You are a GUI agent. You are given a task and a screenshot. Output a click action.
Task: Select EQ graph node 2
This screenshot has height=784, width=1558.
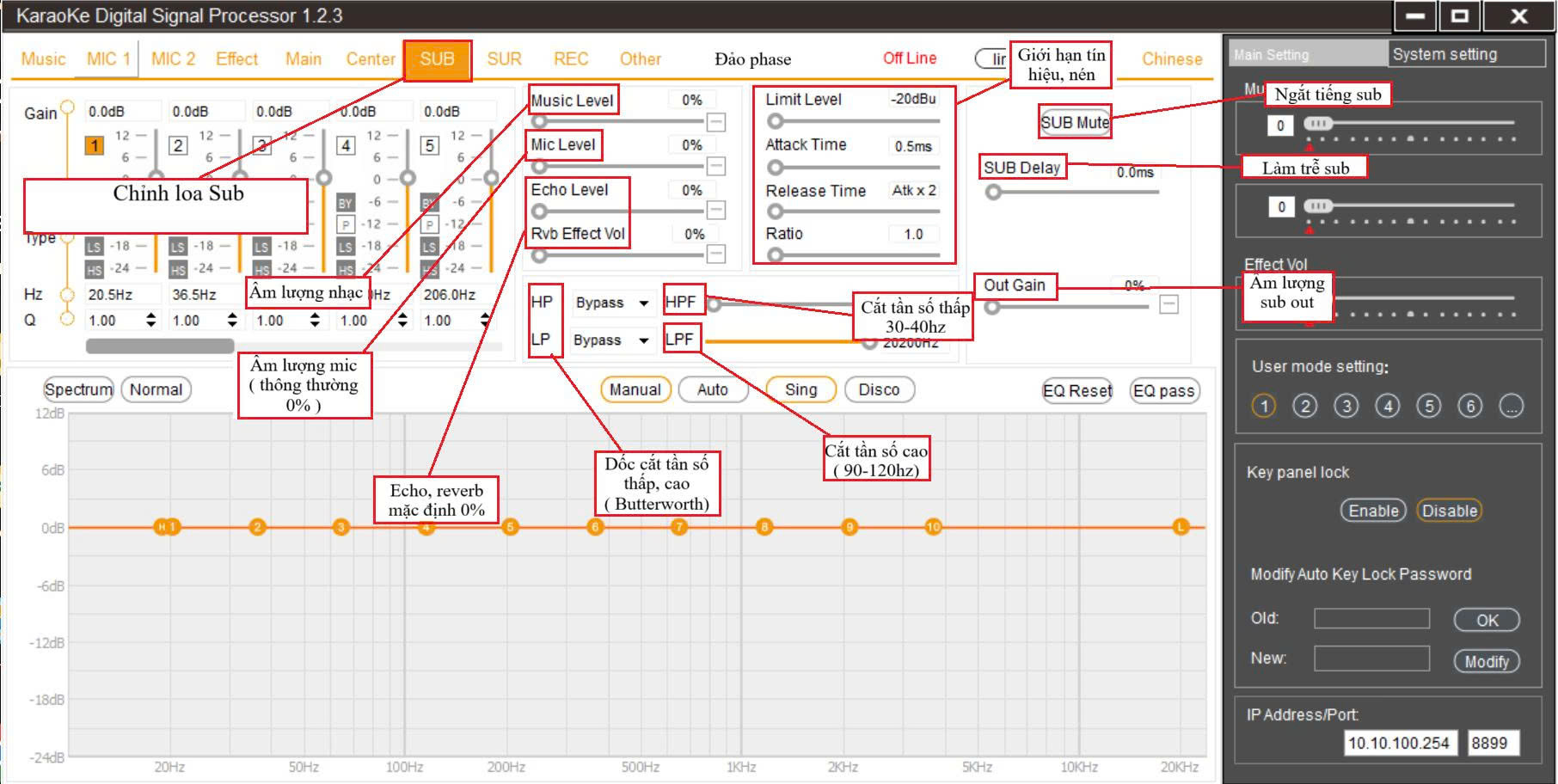tap(257, 527)
